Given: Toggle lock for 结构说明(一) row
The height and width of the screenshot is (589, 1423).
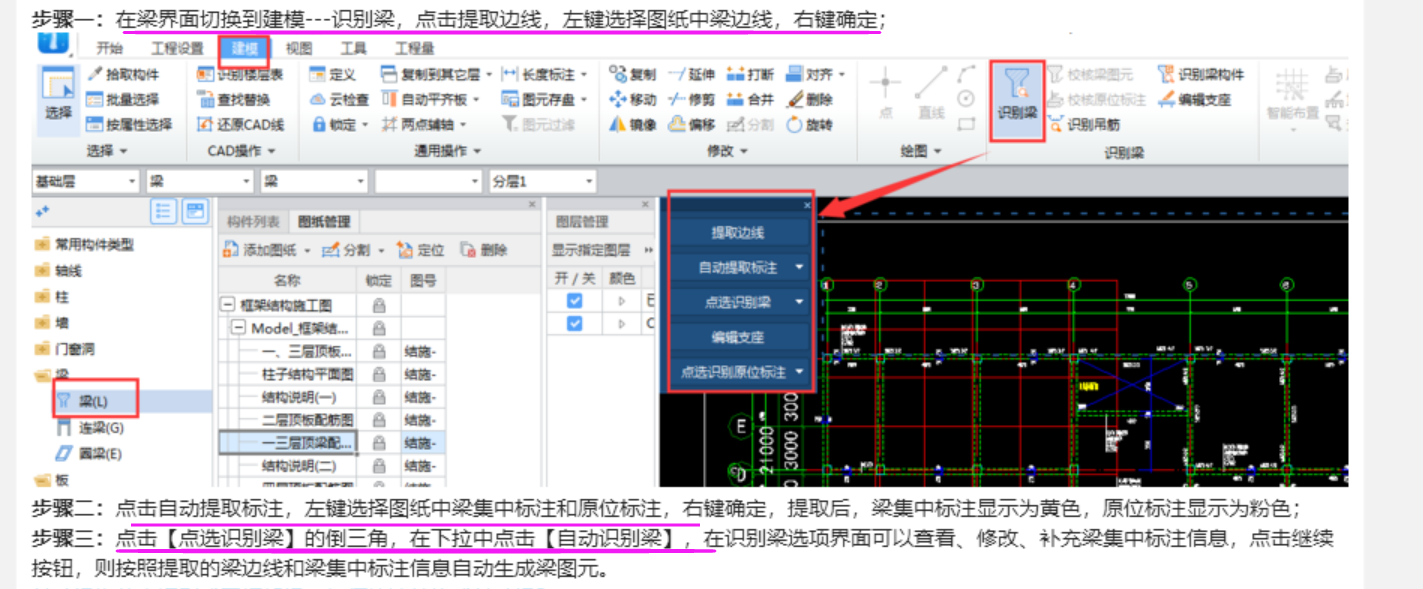Looking at the screenshot, I should click(379, 397).
